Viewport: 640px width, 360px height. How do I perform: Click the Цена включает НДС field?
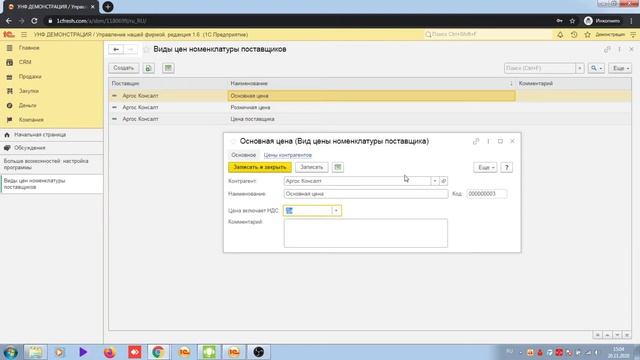click(x=308, y=211)
